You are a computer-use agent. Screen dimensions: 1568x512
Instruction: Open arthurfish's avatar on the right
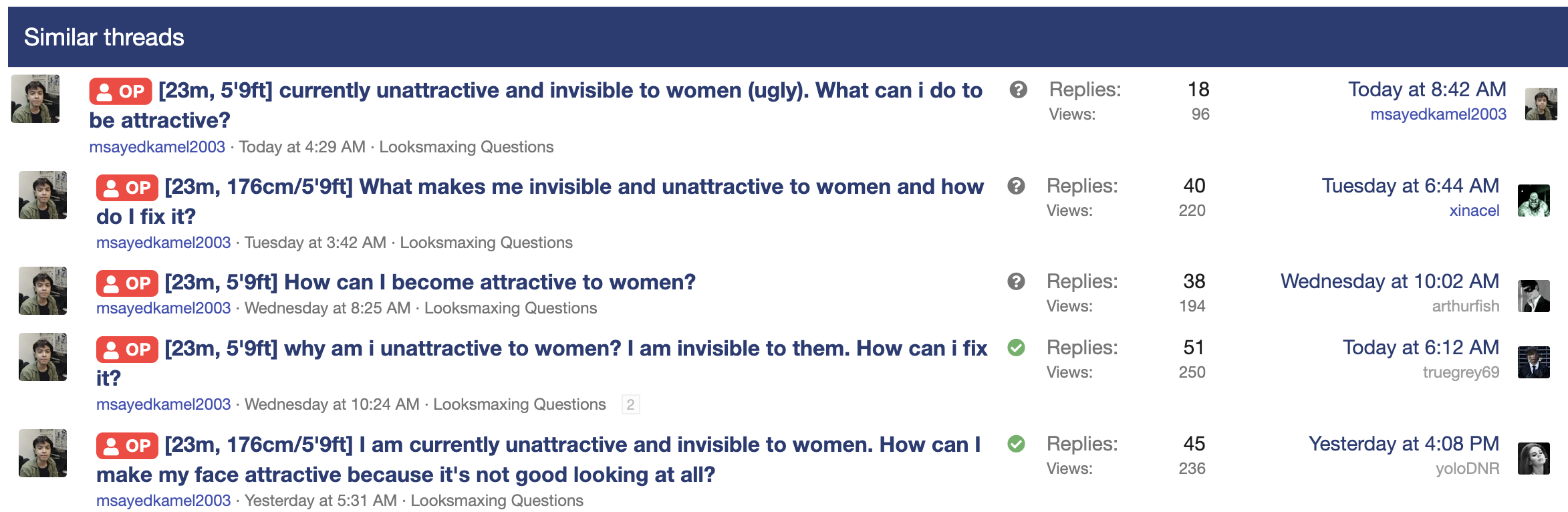coord(1533,296)
